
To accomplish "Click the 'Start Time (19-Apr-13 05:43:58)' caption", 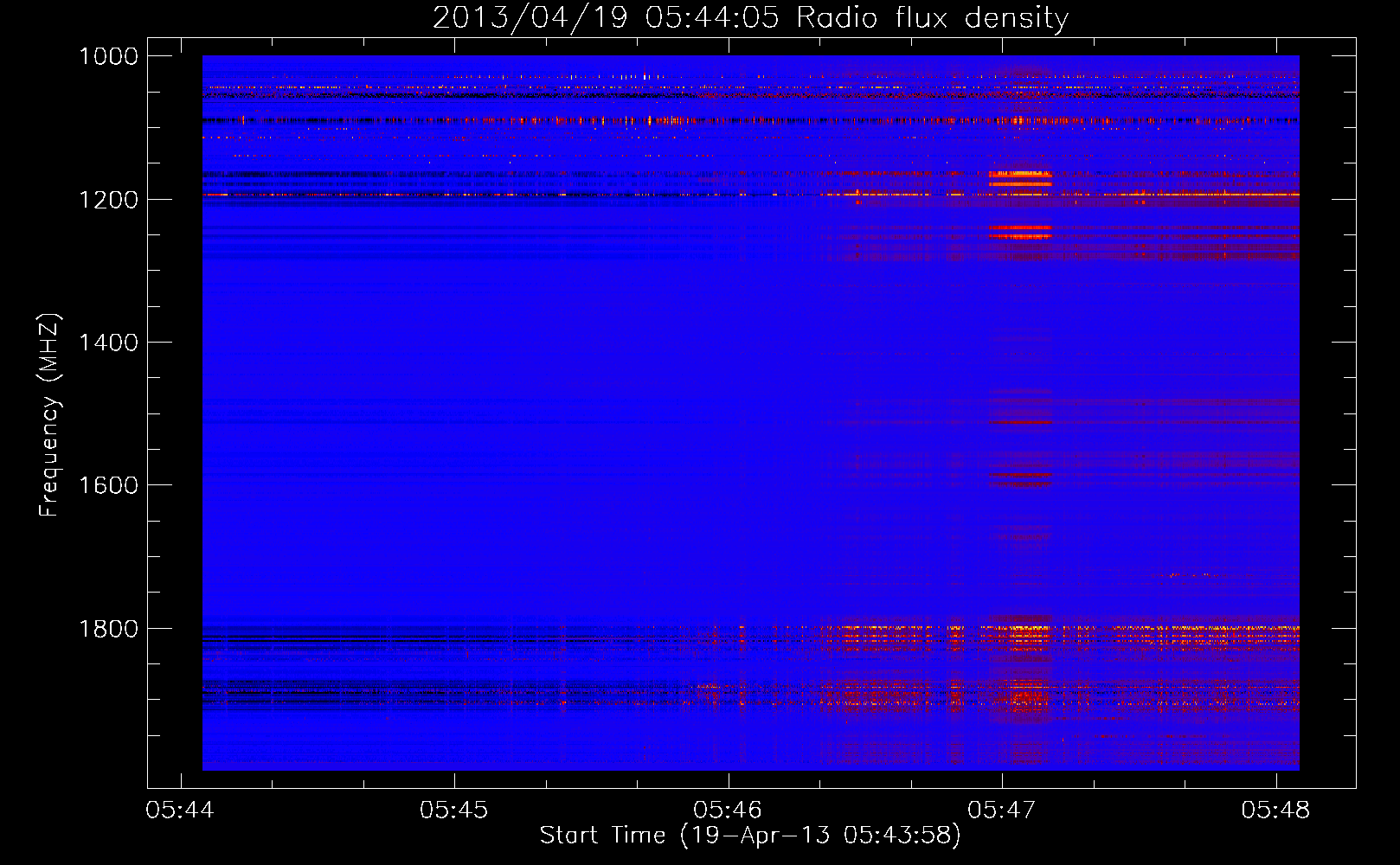I will tap(750, 836).
